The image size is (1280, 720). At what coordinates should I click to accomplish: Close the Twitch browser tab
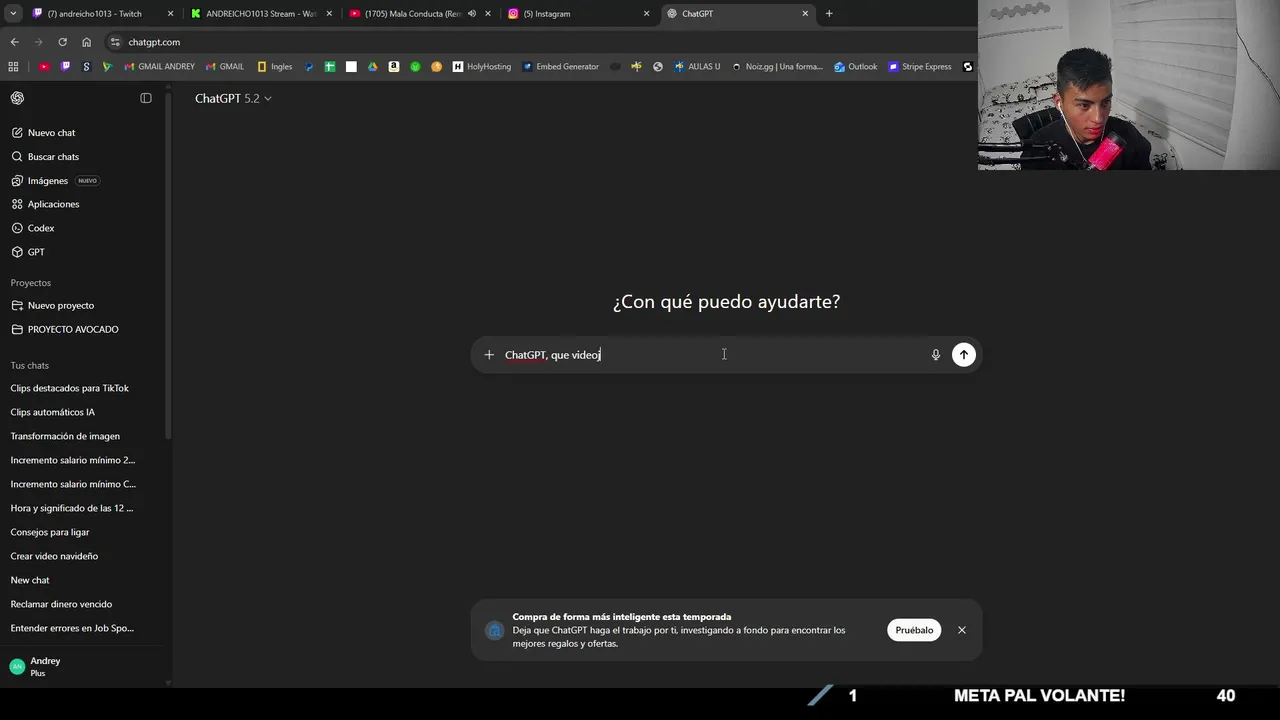point(170,14)
